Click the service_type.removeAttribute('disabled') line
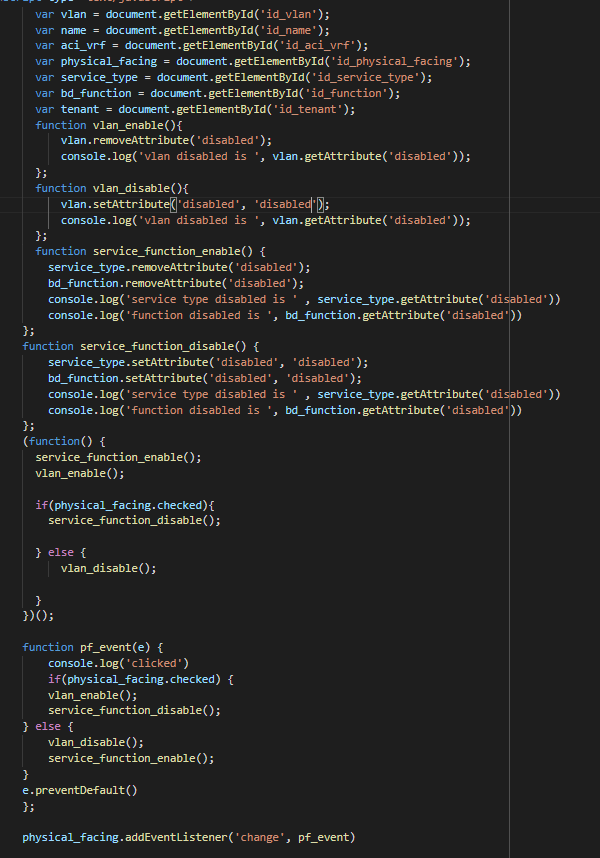The image size is (600, 858). point(179,267)
